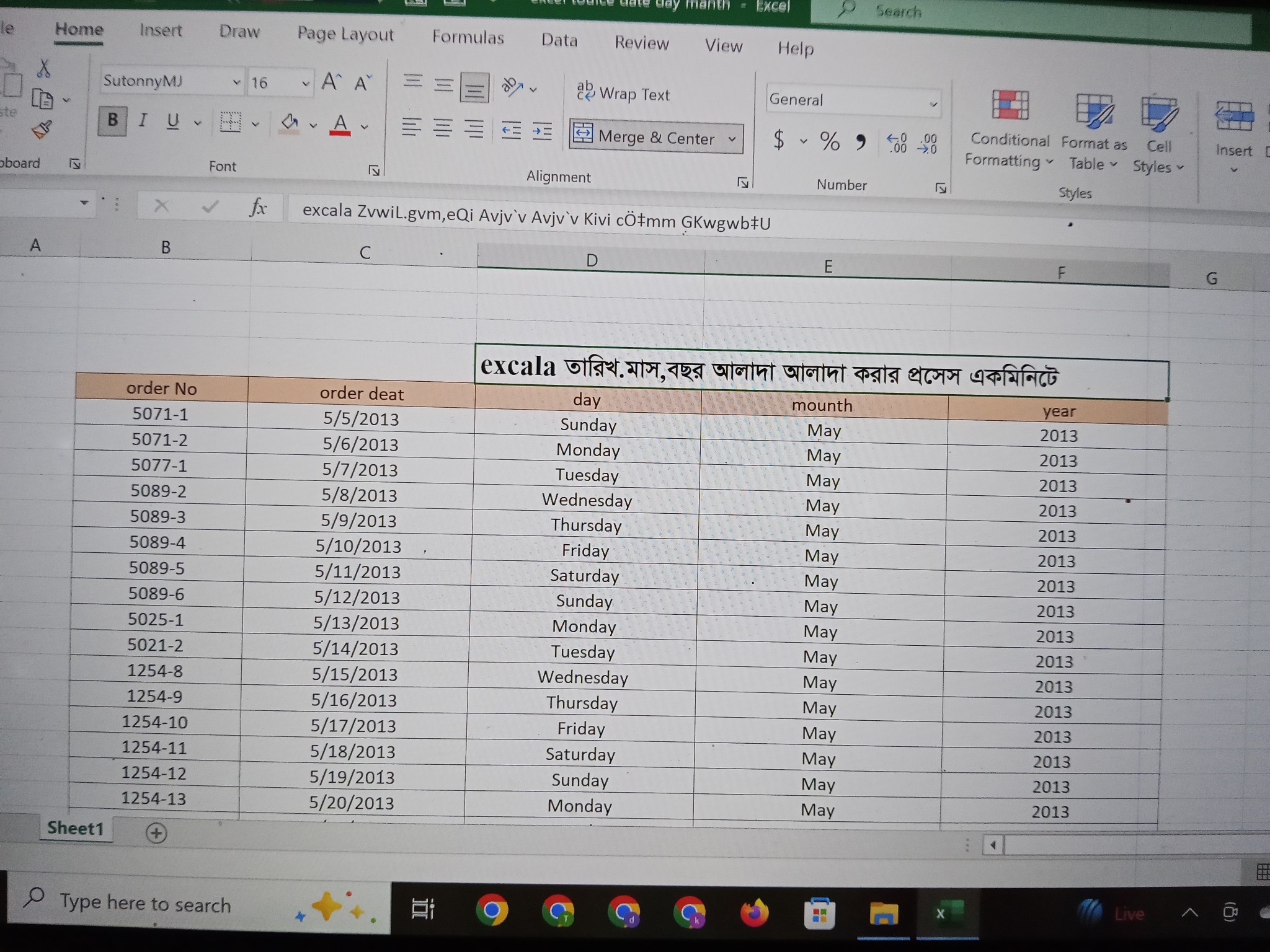Click the Decrease Decimal icon
This screenshot has width=1270, height=952.
point(928,144)
